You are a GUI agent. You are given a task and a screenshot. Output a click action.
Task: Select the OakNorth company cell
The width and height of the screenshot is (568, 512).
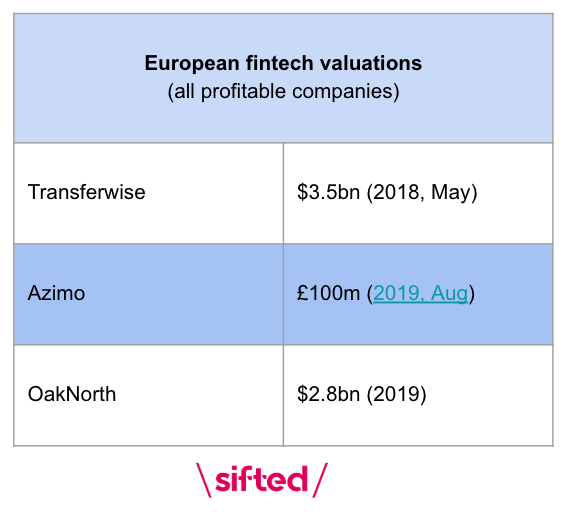149,395
